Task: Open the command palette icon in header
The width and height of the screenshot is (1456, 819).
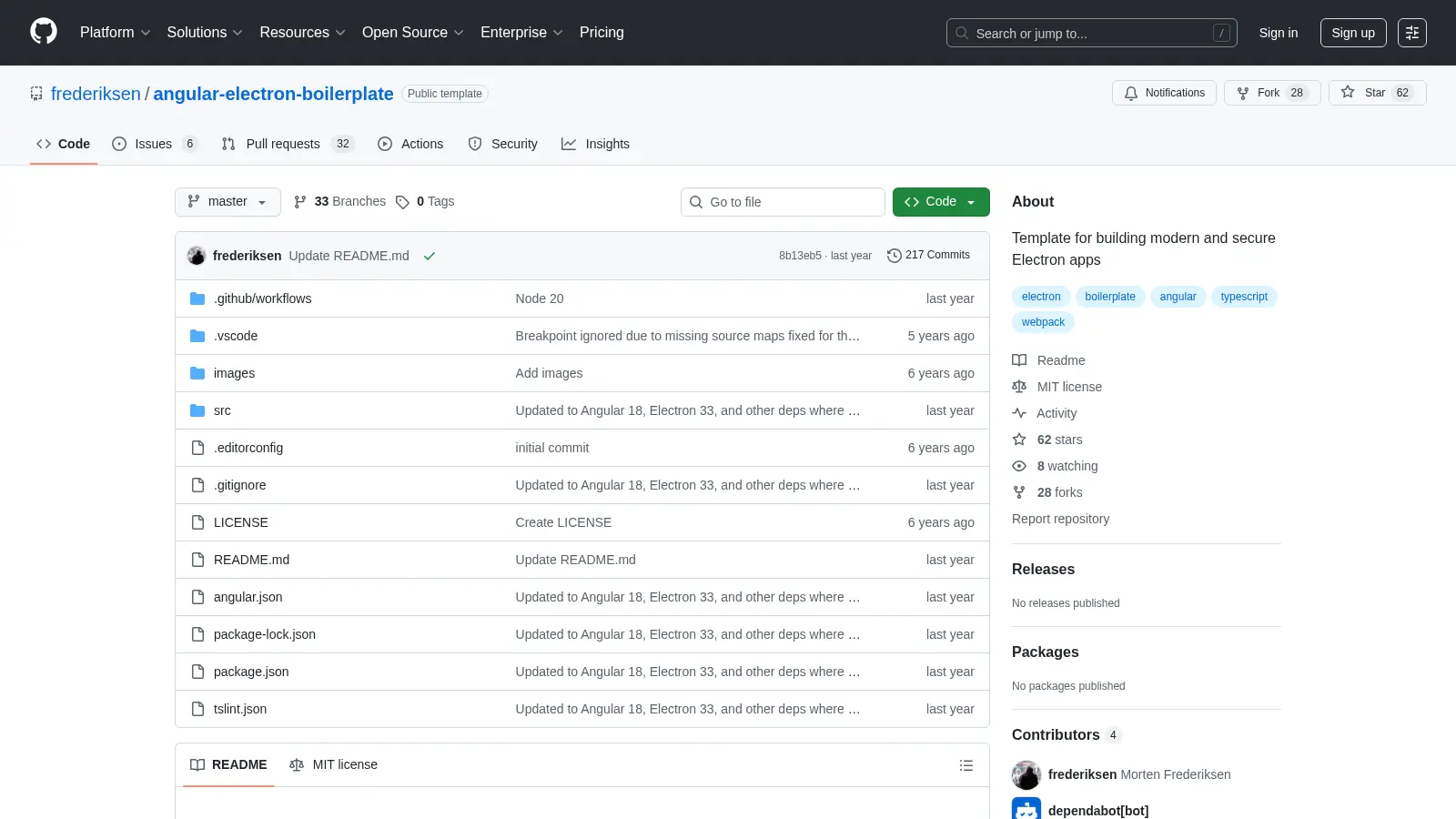Action: tap(1412, 33)
